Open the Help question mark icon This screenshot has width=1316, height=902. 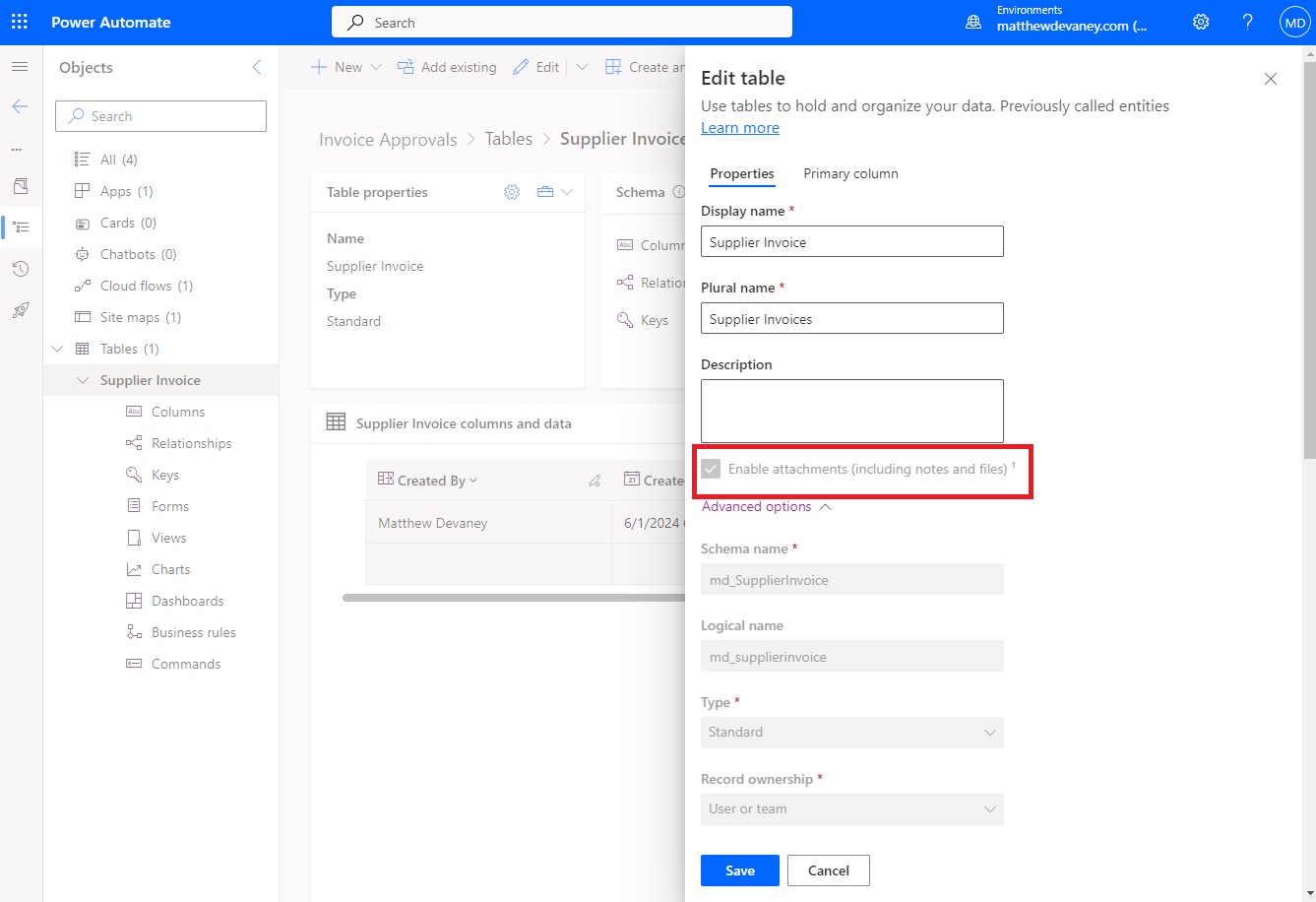1246,21
